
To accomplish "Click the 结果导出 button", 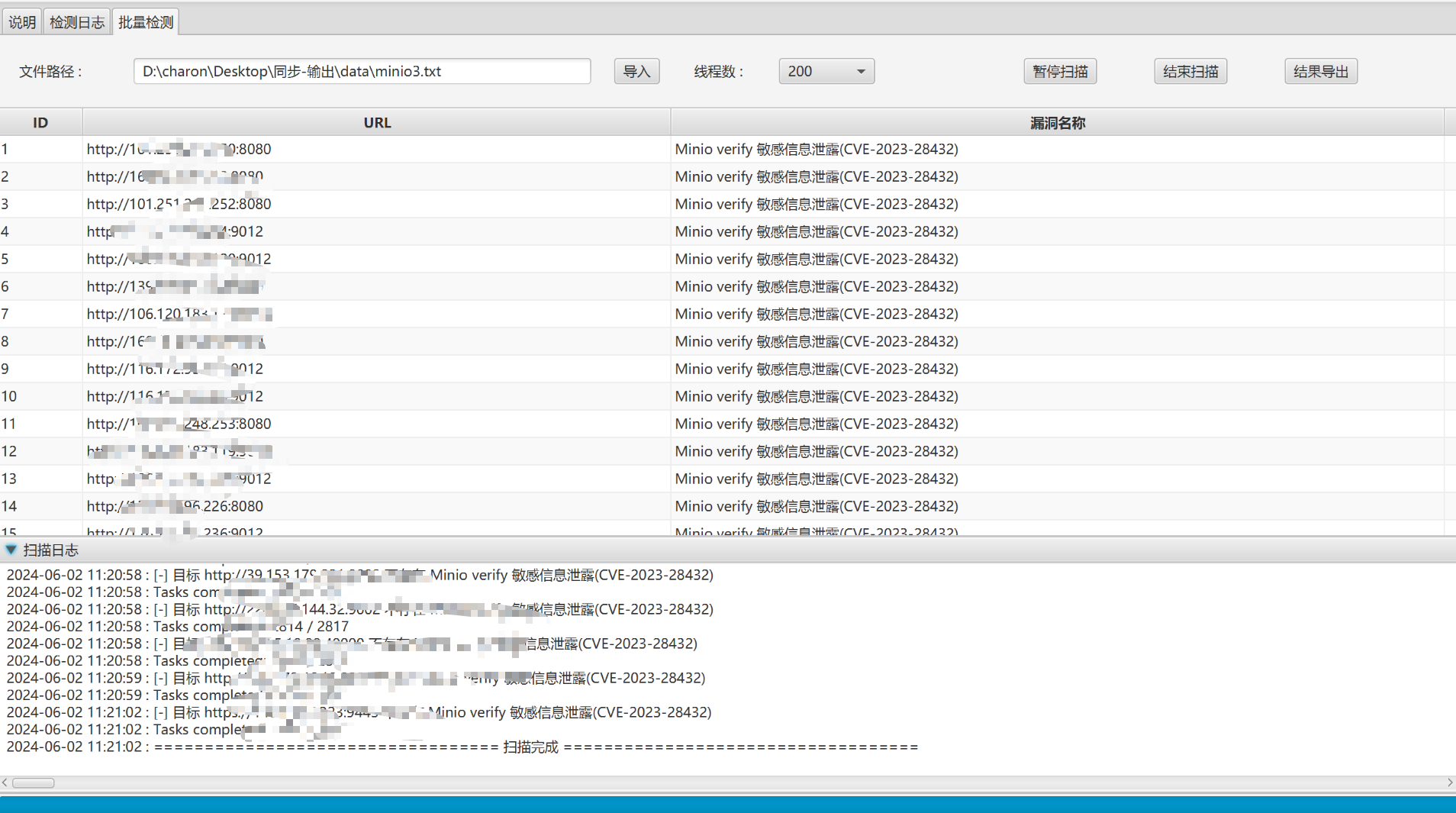I will click(x=1321, y=71).
